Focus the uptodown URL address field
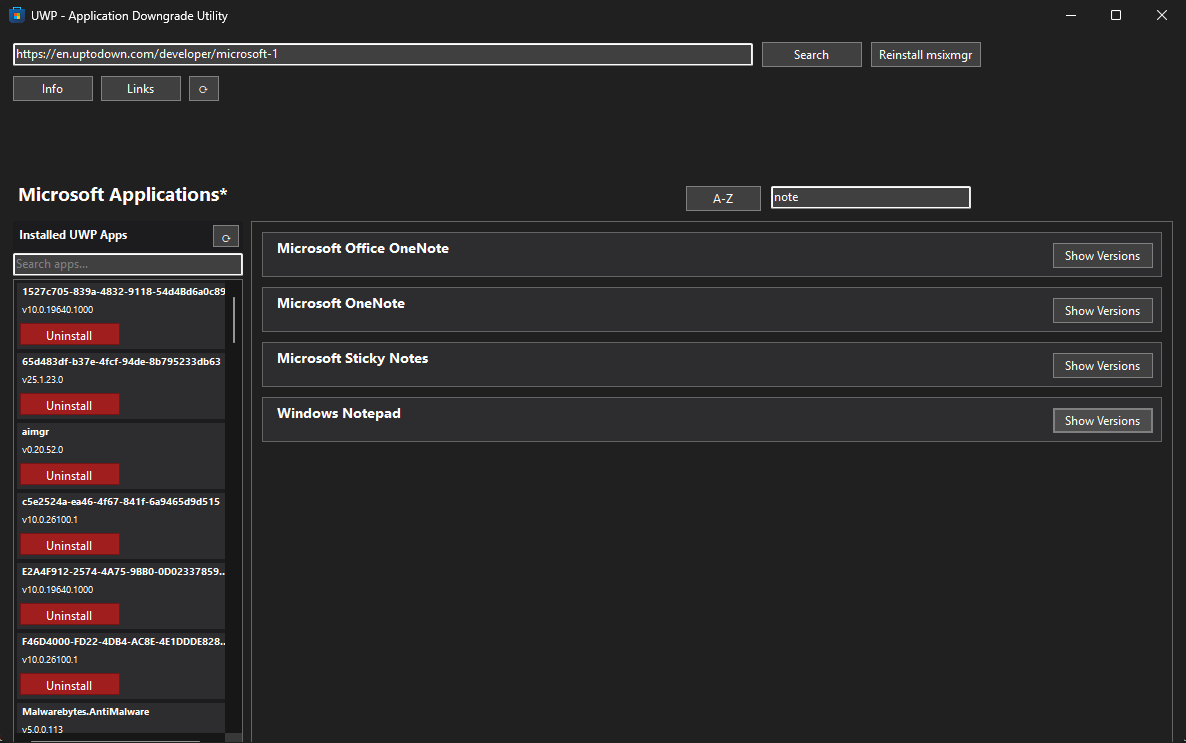Viewport: 1186px width, 743px height. [x=383, y=54]
